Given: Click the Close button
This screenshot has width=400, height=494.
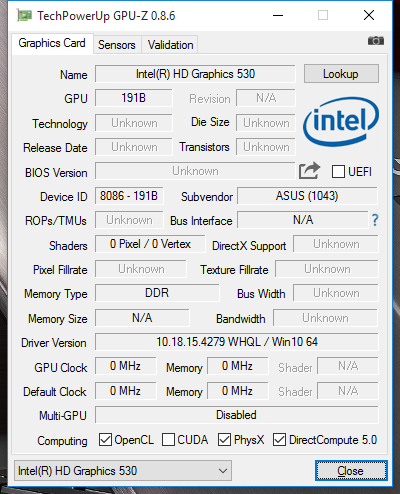Looking at the screenshot, I should [351, 471].
